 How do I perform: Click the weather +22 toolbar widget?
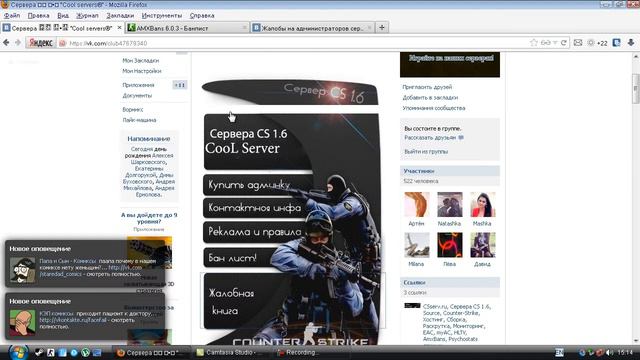(598, 43)
